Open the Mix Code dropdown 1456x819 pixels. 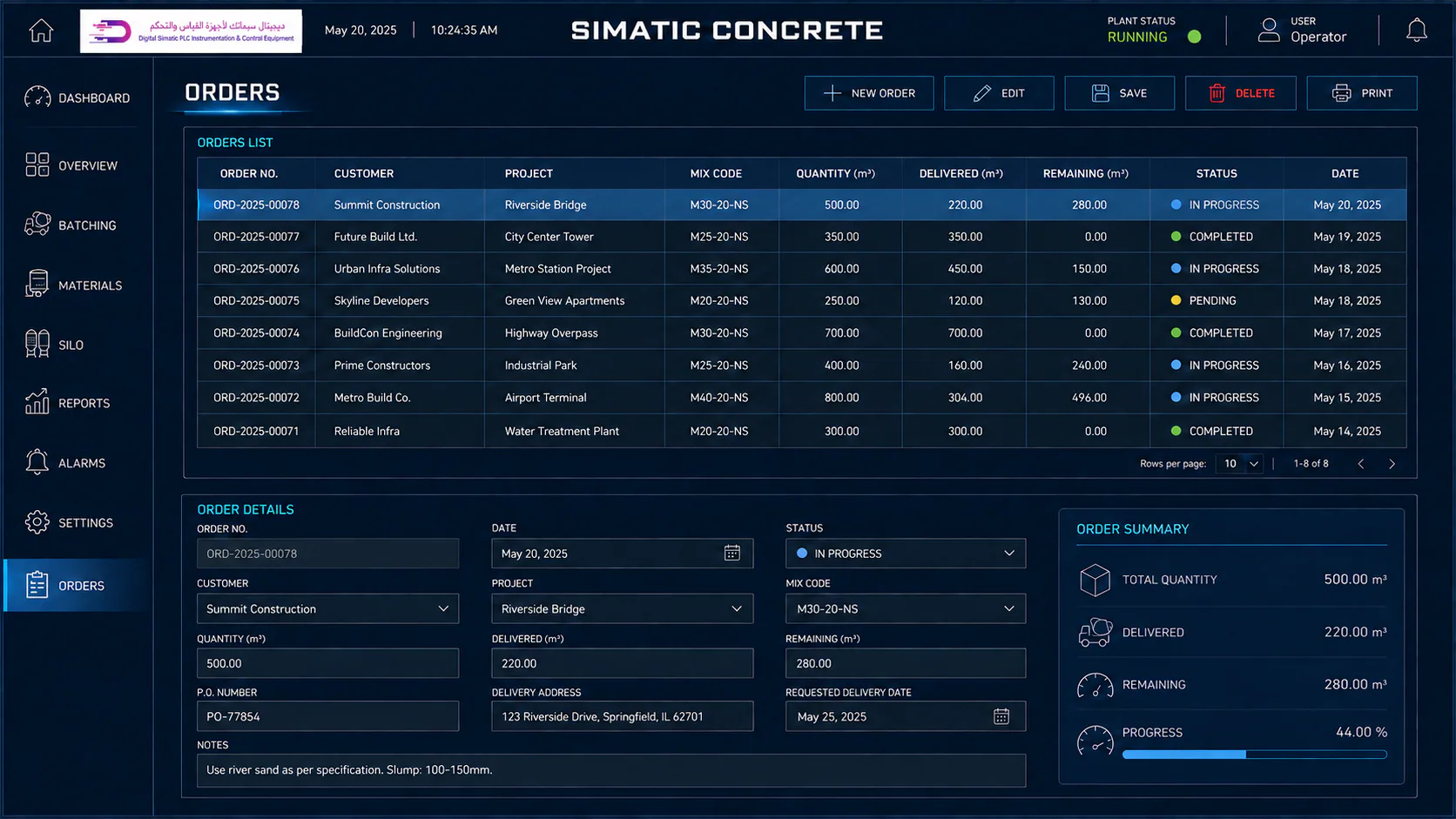point(906,608)
